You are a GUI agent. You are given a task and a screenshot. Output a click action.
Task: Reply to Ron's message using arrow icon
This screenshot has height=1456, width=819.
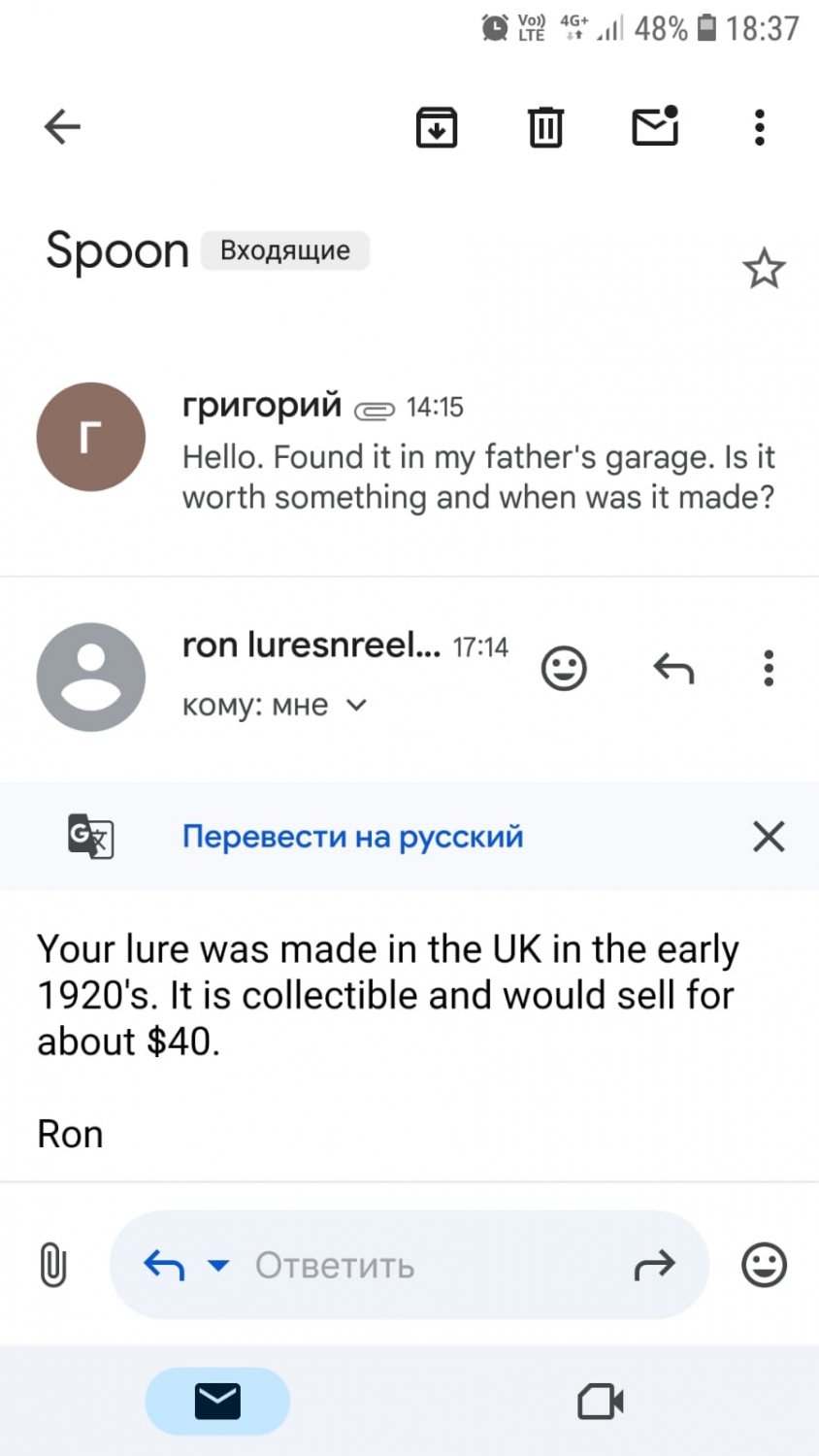673,669
